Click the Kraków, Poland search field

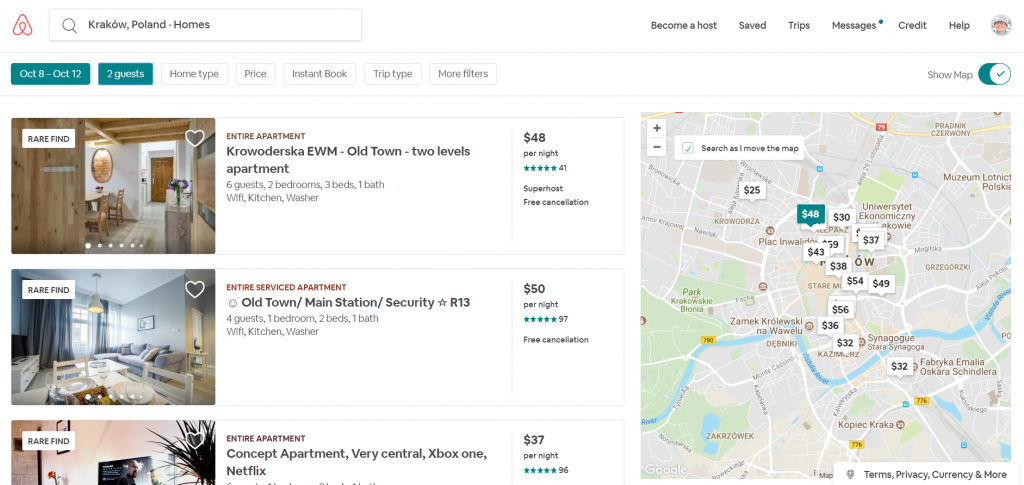[x=205, y=25]
